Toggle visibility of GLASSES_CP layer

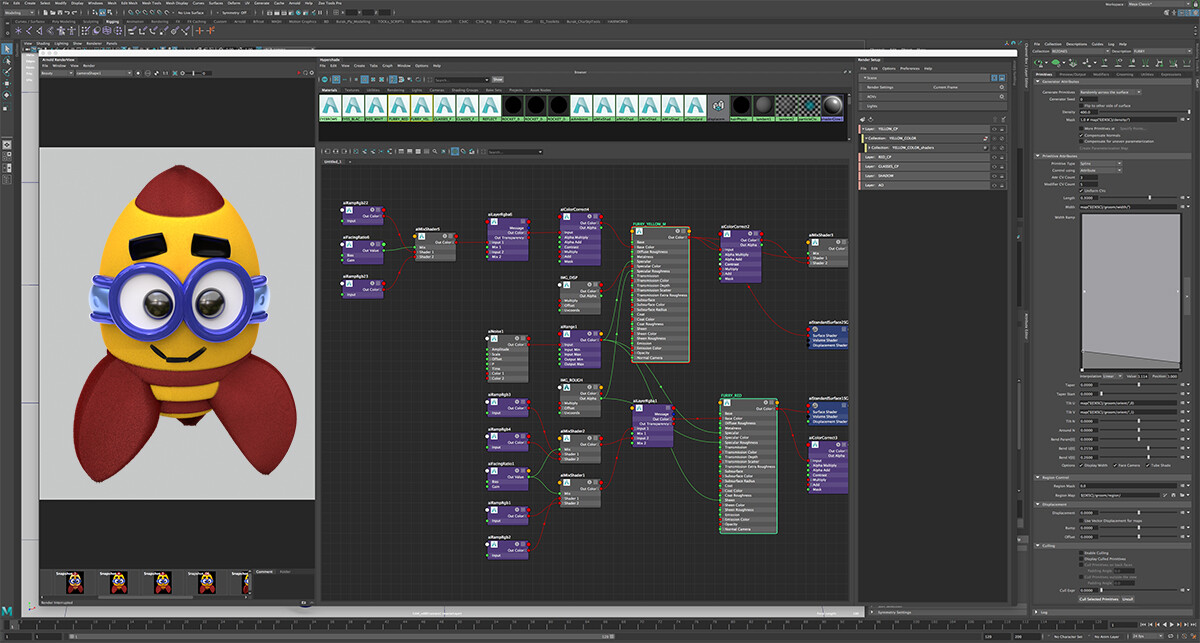click(993, 166)
